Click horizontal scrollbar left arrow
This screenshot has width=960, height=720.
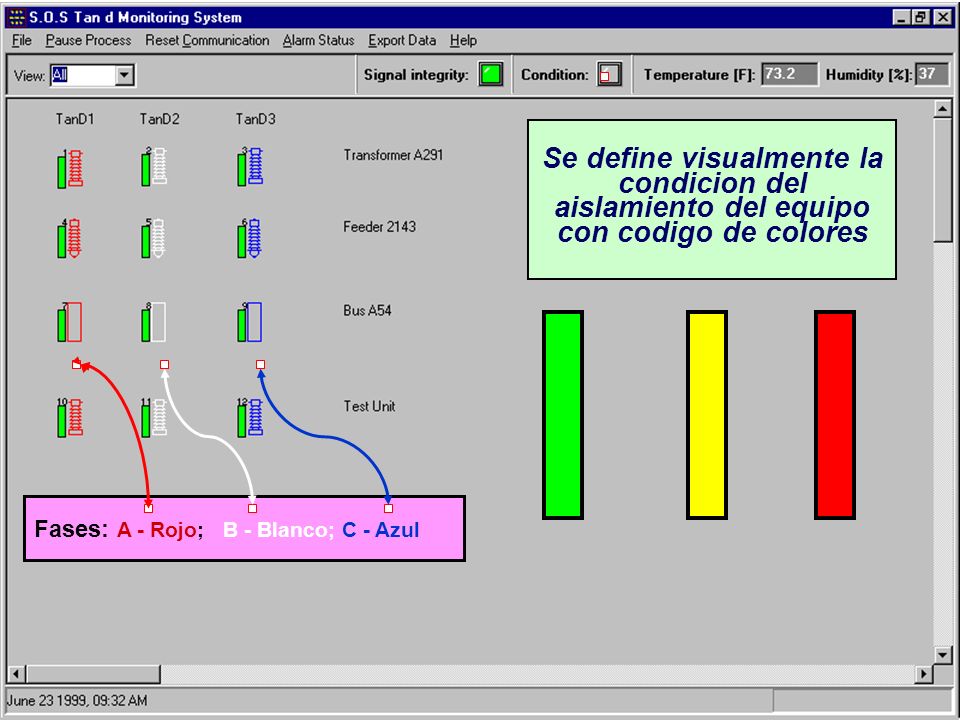[x=17, y=674]
